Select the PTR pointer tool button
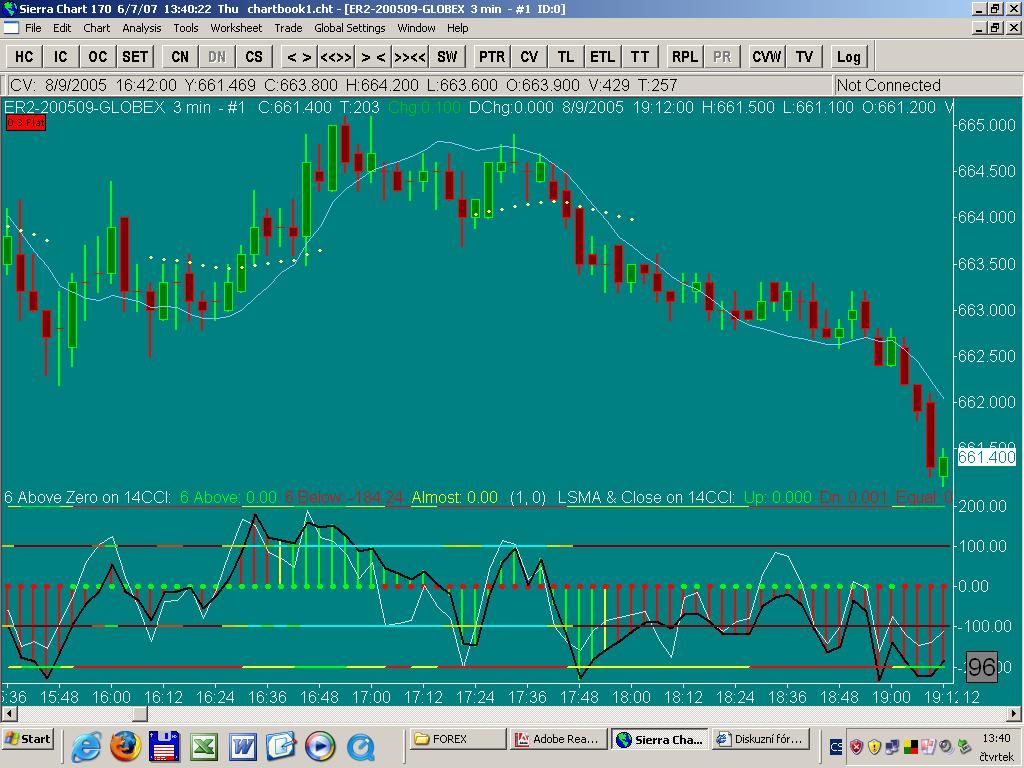 pyautogui.click(x=491, y=57)
